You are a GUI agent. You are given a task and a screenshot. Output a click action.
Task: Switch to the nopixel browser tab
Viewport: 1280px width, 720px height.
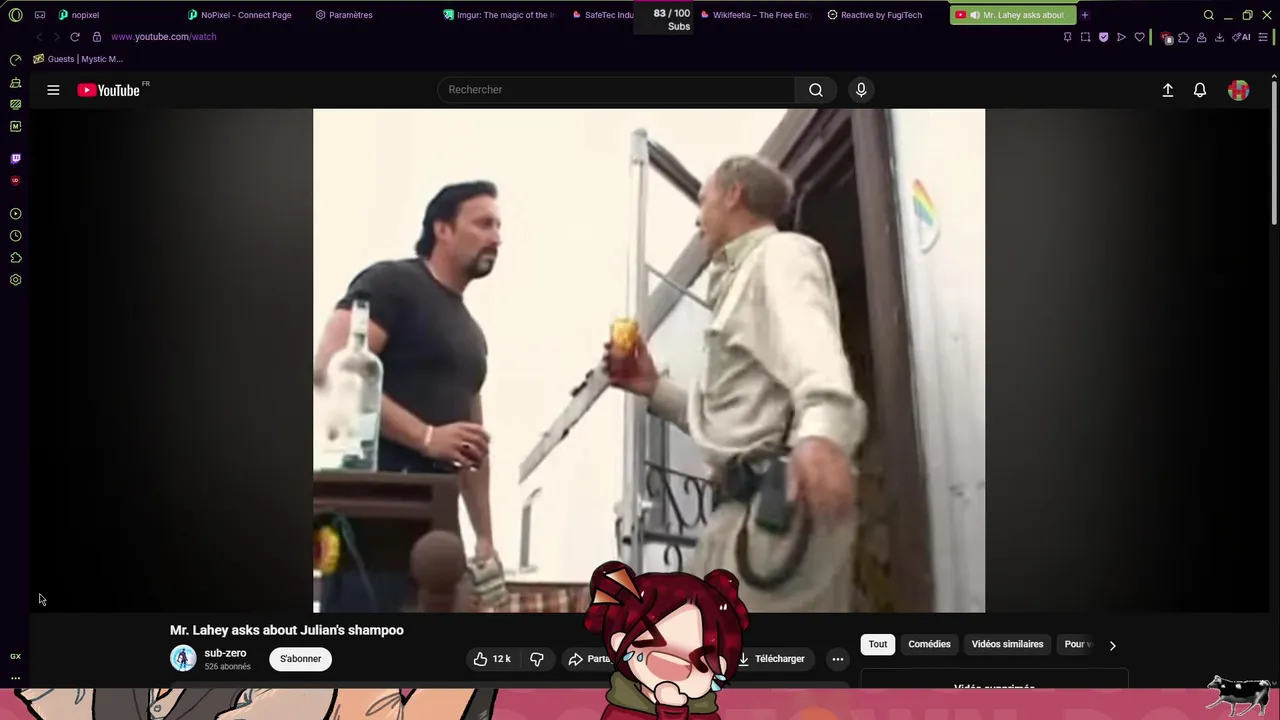tap(85, 15)
